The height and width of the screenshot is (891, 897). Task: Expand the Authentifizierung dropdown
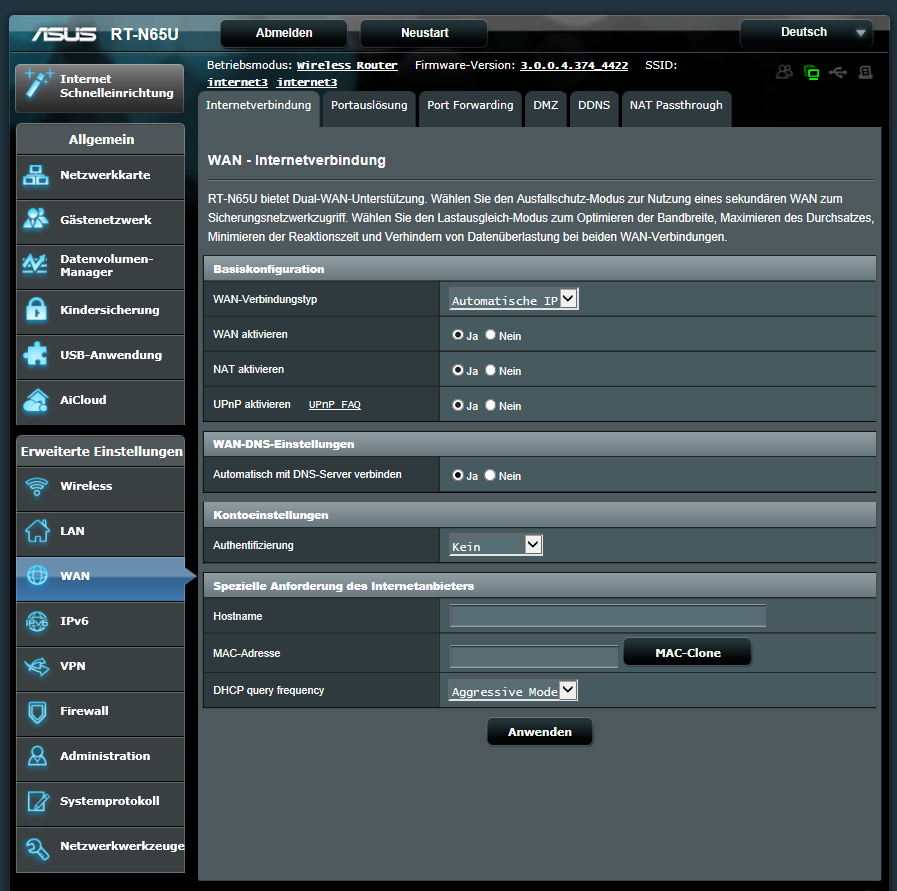point(495,546)
